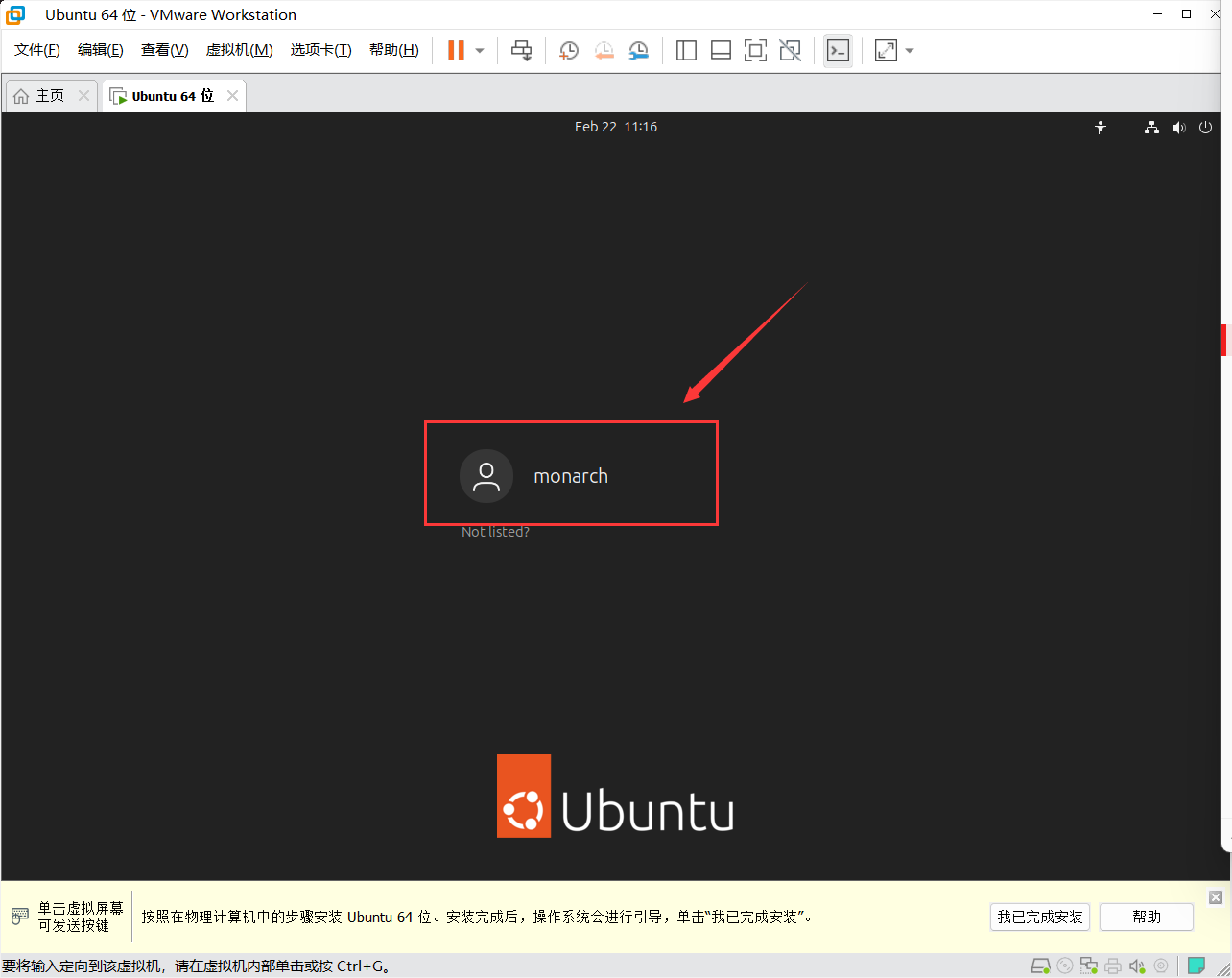1232x978 pixels.
Task: Click the hard disk status icon
Action: (1040, 966)
